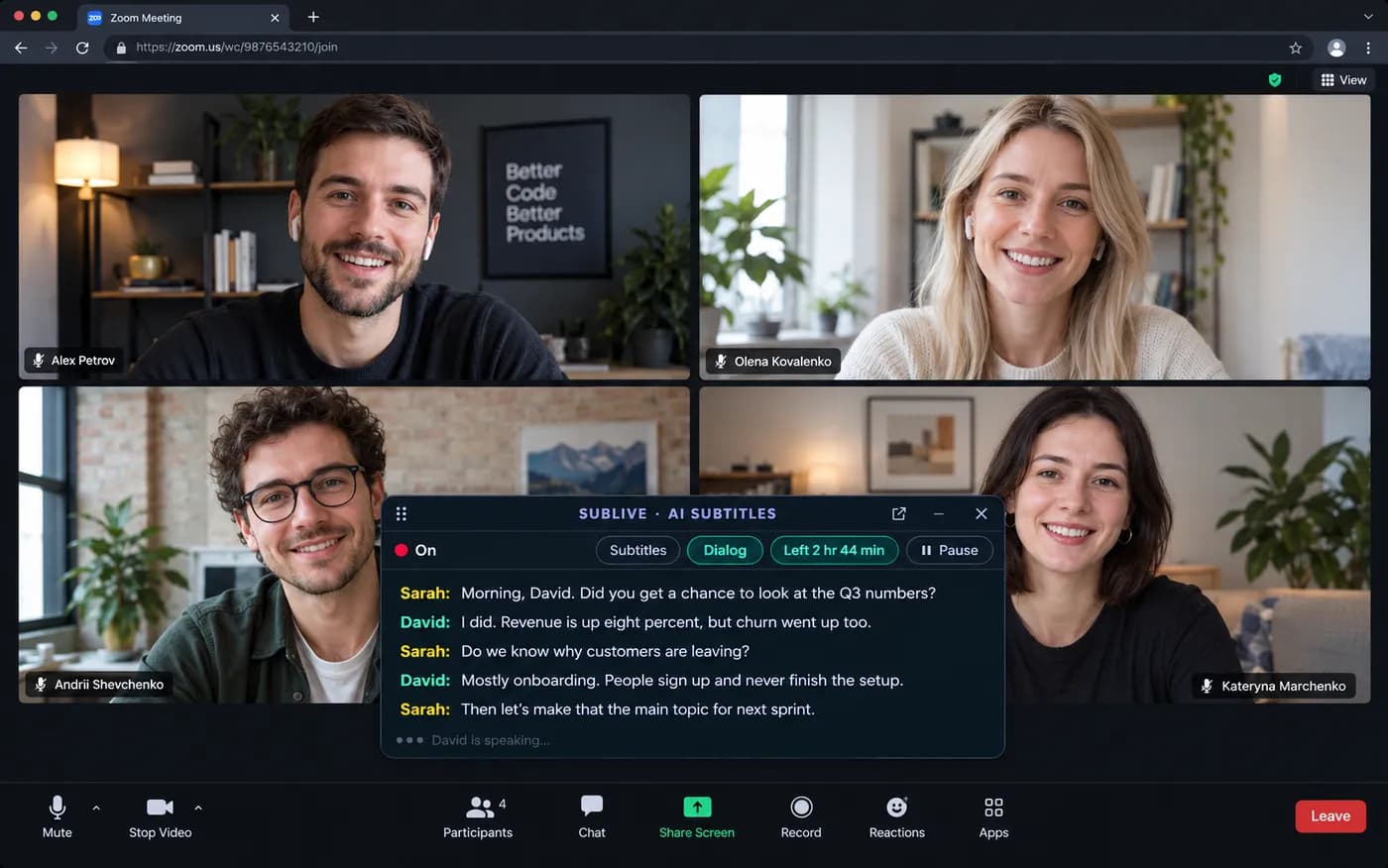
Task: Click Kateryna Marchenko's name label
Action: pos(1273,686)
